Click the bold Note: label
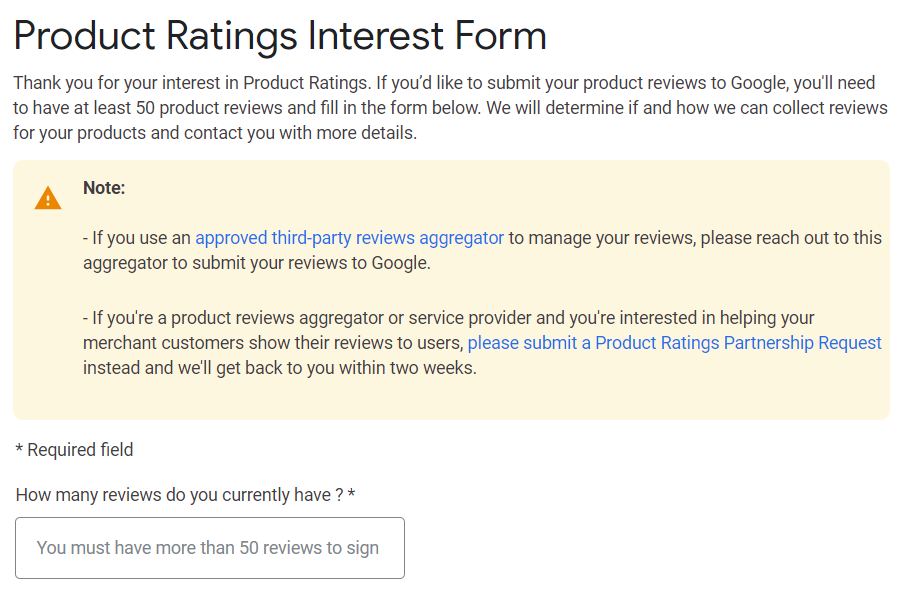This screenshot has width=917, height=601. 104,188
